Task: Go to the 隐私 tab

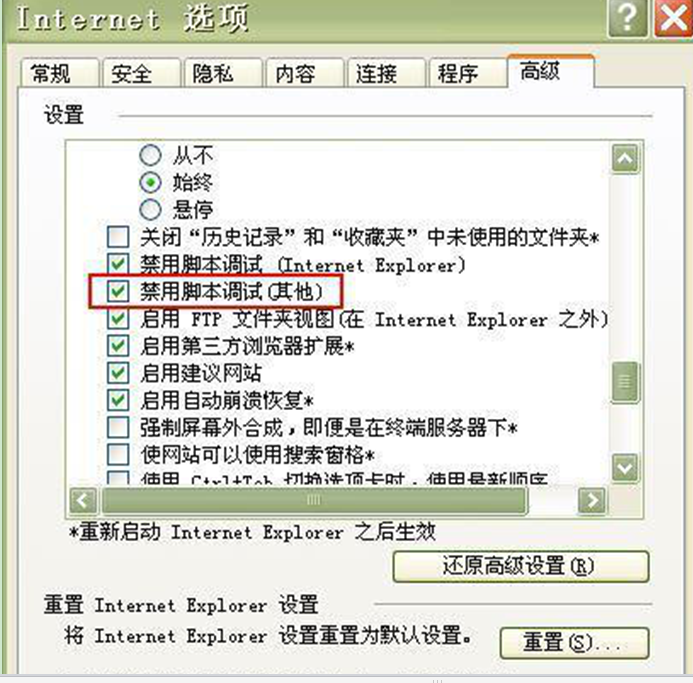Action: click(x=223, y=73)
